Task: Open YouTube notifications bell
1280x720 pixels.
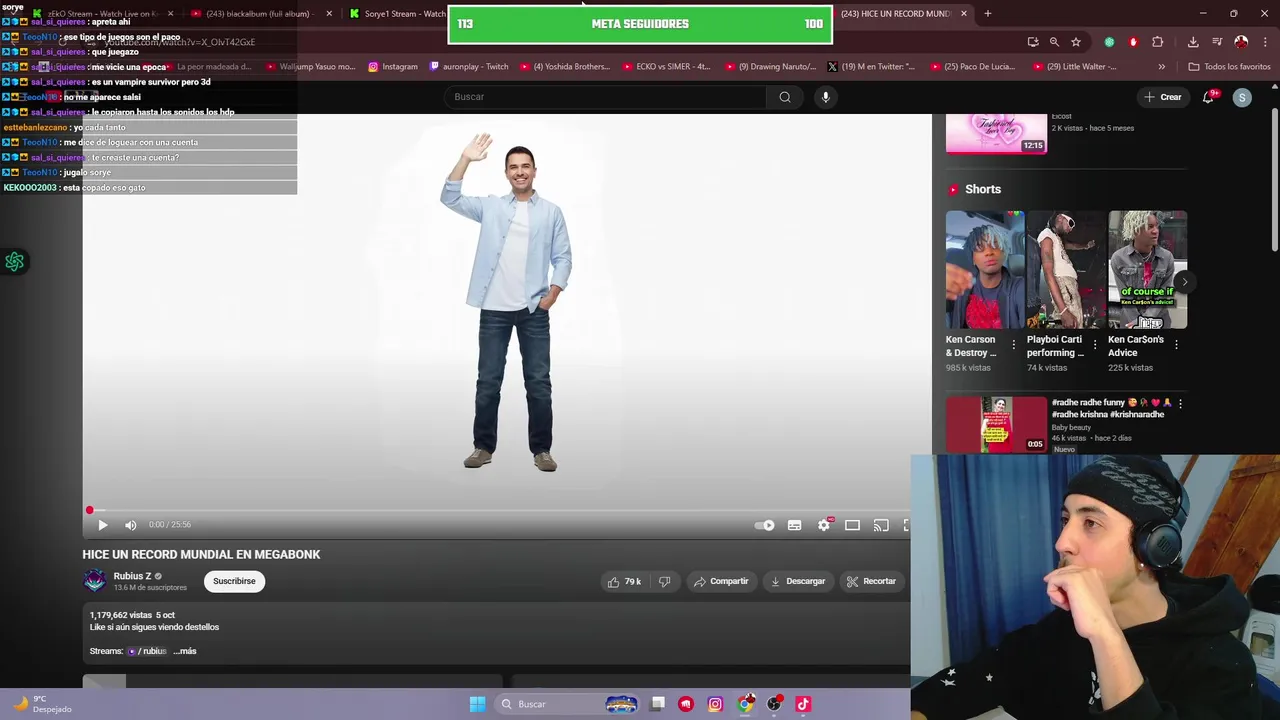Action: pos(1209,97)
